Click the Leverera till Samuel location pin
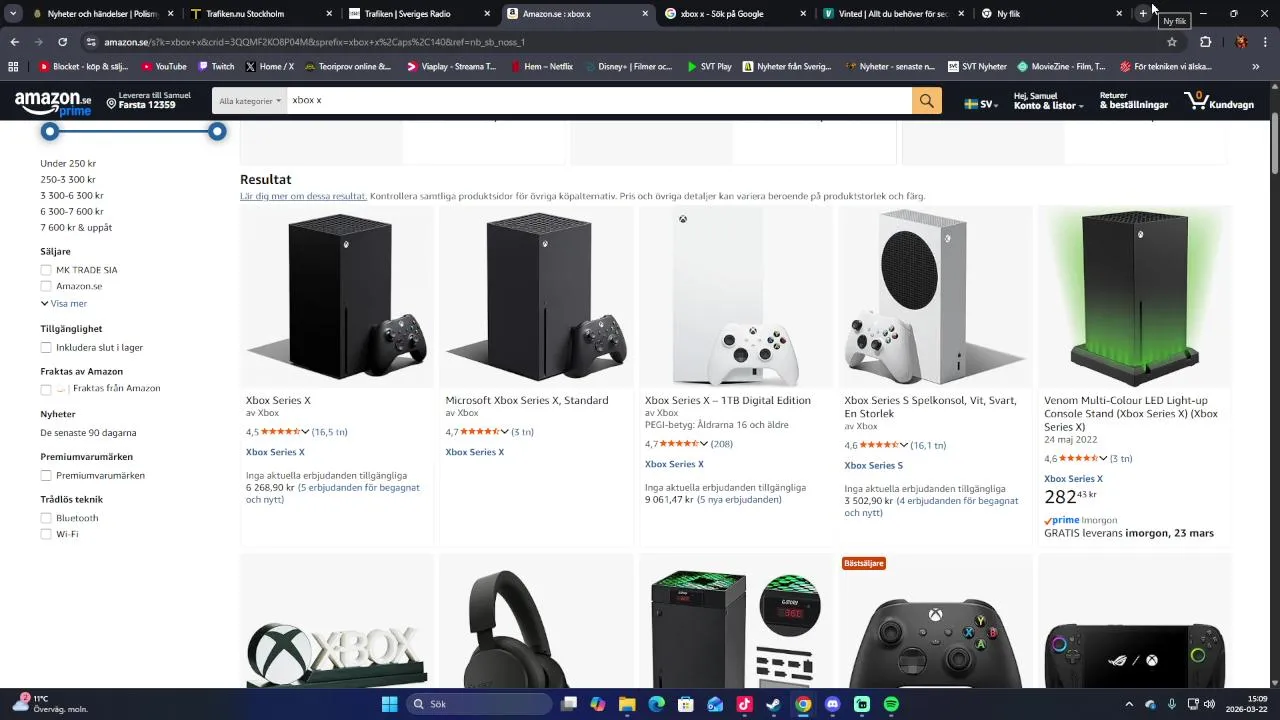1280x720 pixels. pos(112,104)
